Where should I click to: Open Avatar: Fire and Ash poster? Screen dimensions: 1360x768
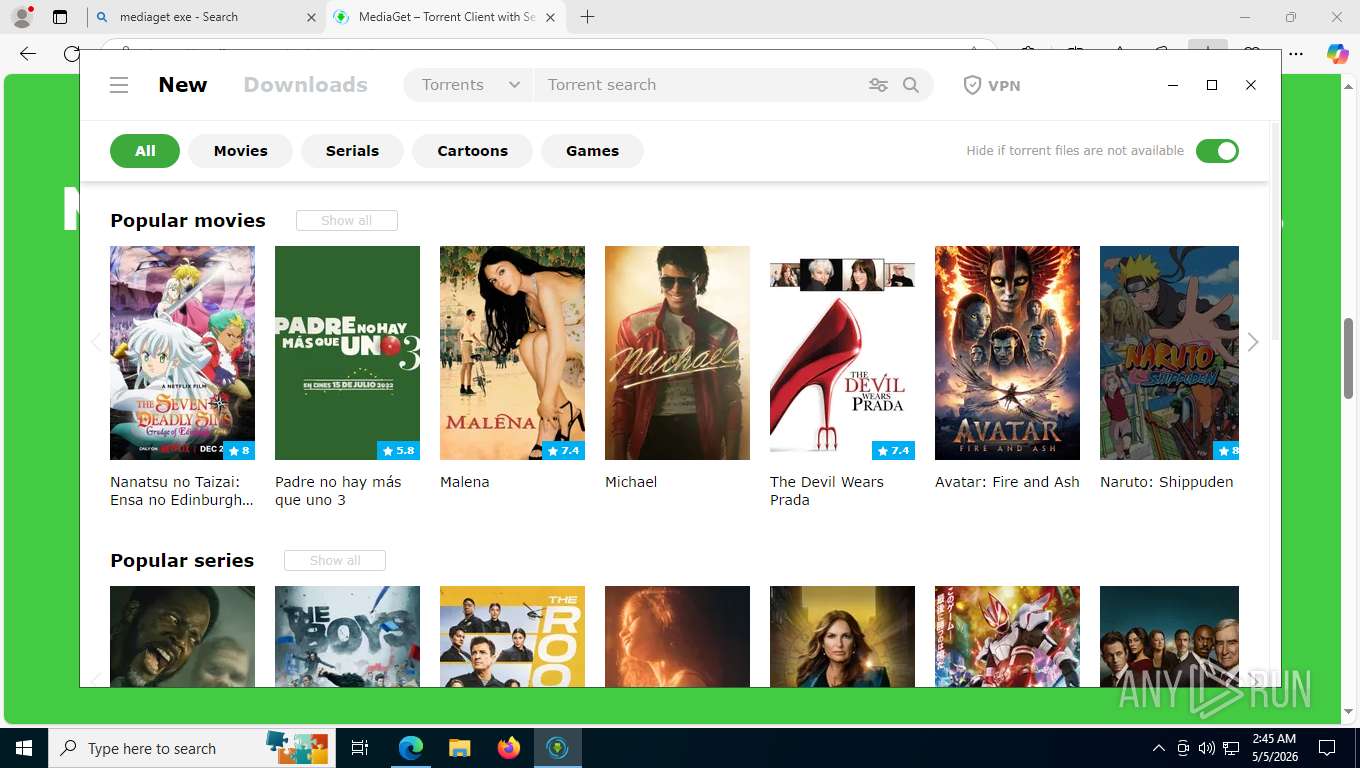point(1007,353)
